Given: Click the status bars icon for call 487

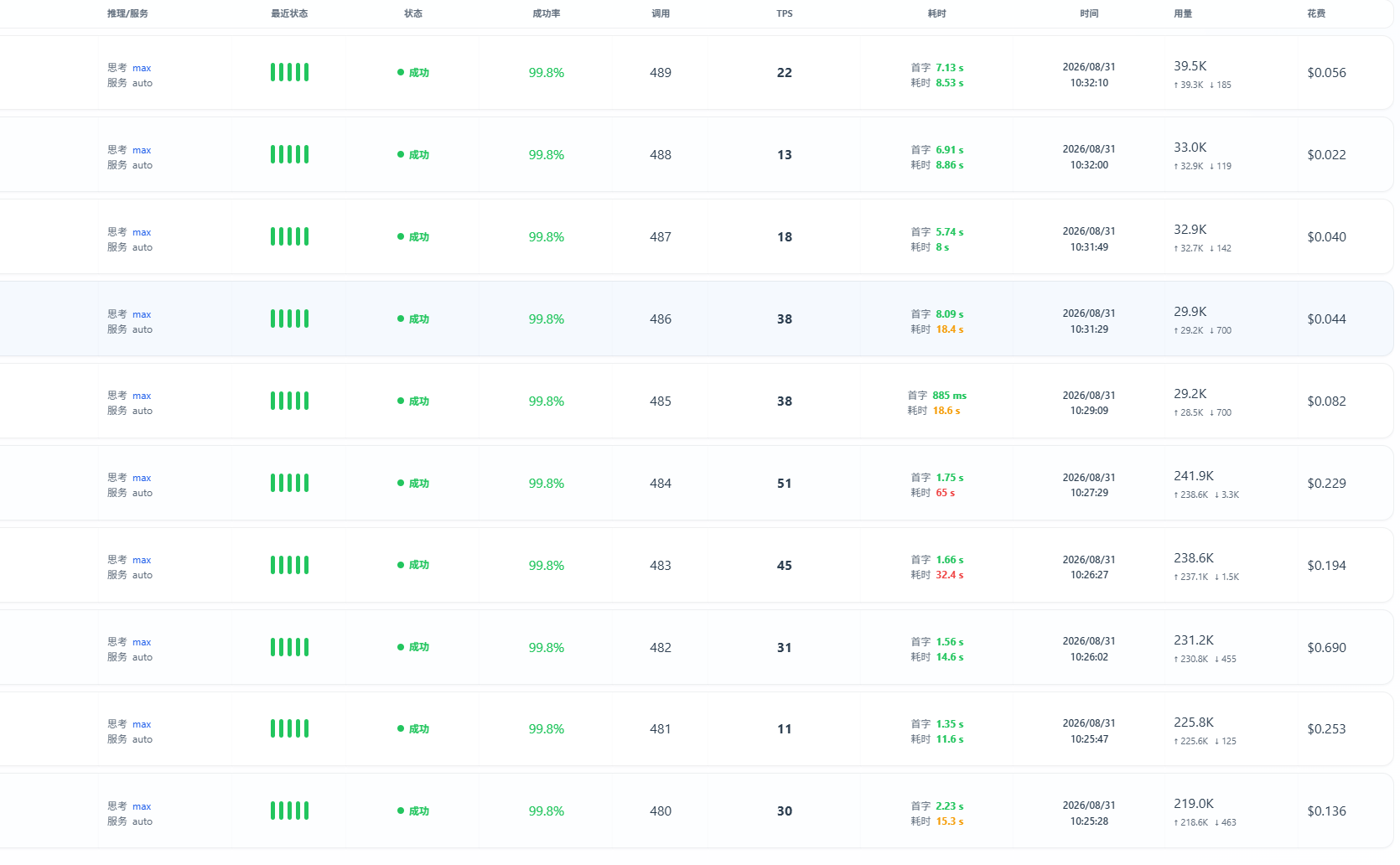Looking at the screenshot, I should click(289, 236).
